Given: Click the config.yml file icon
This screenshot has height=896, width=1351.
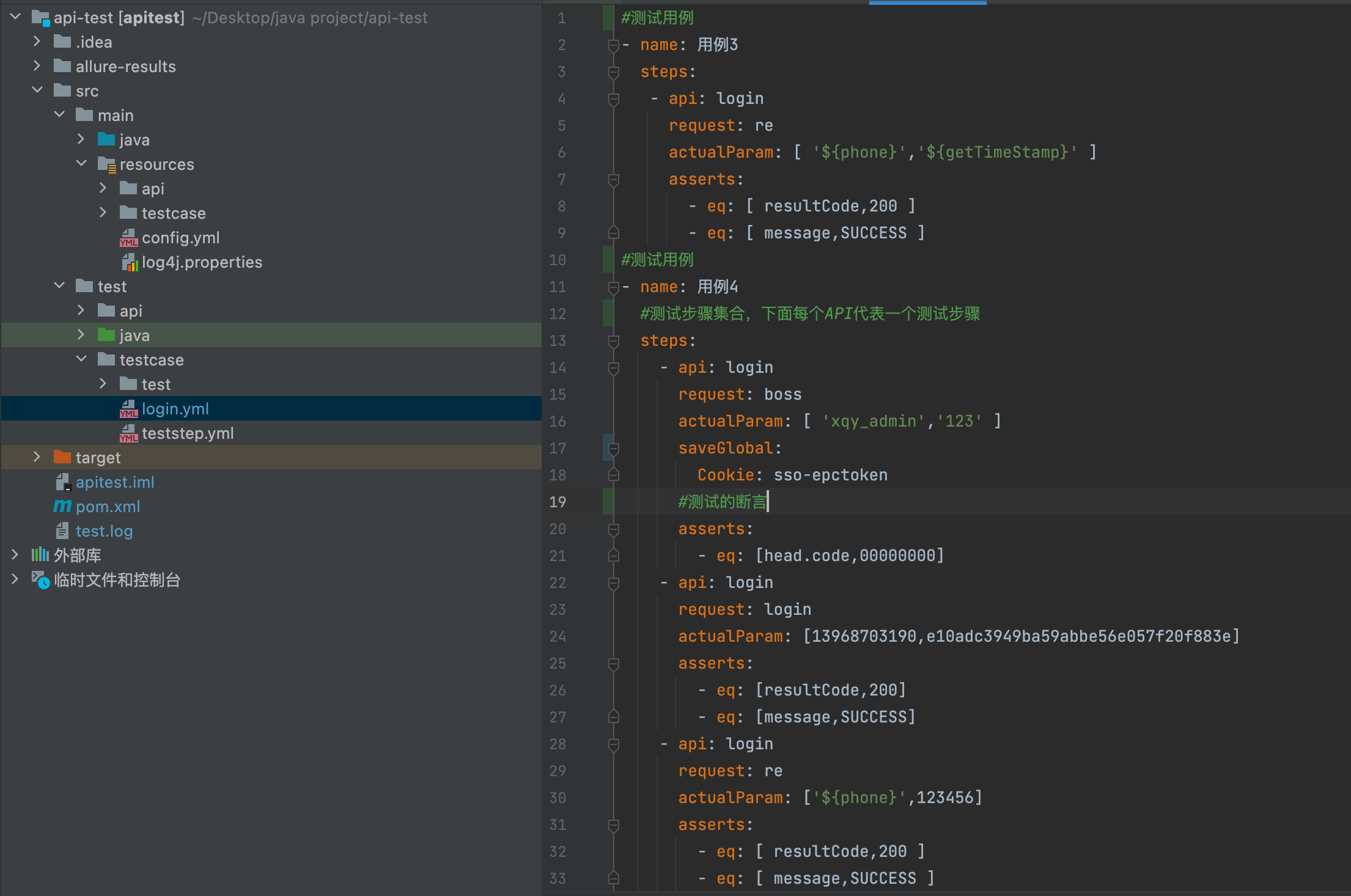Looking at the screenshot, I should pos(129,238).
